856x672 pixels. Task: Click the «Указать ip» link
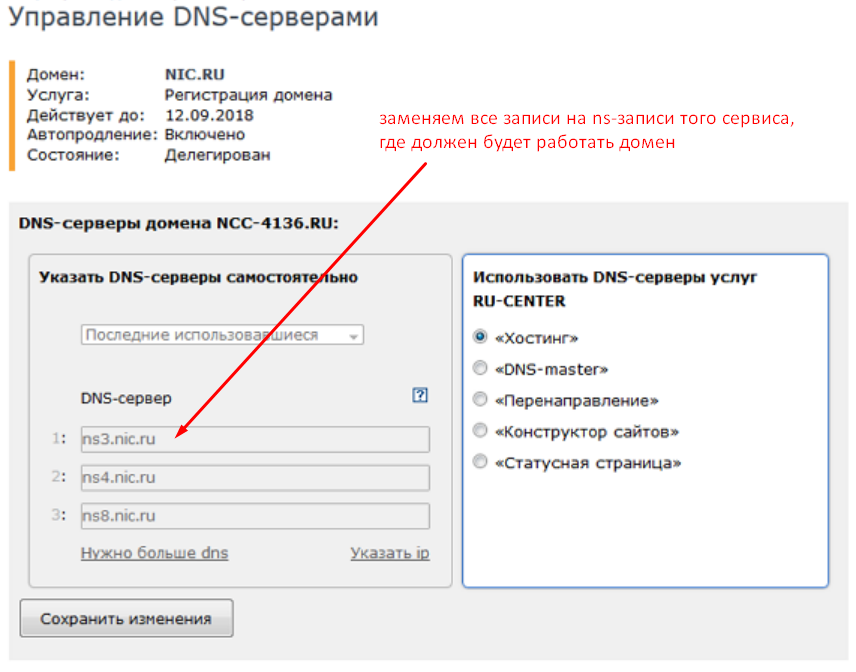point(390,553)
